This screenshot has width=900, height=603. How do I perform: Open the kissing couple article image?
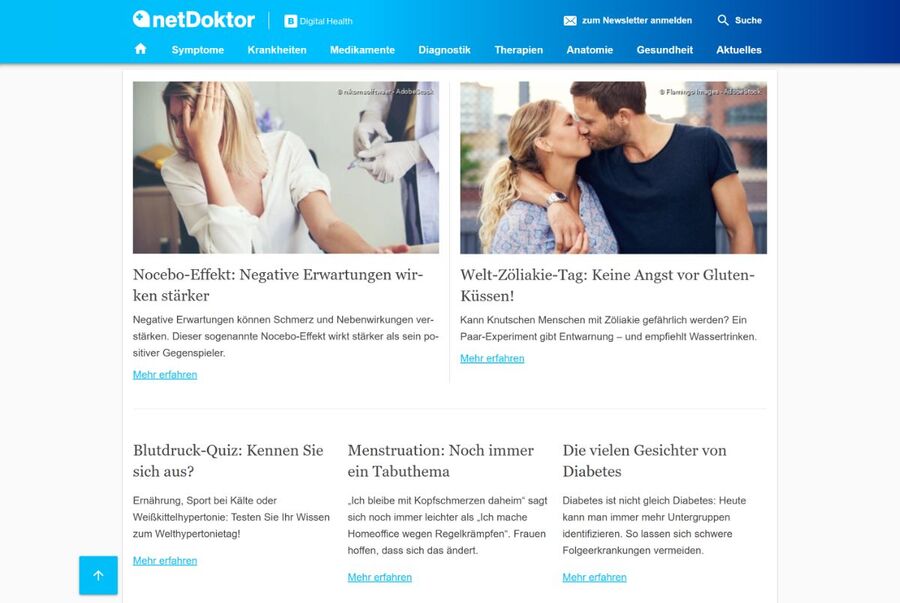pyautogui.click(x=613, y=168)
